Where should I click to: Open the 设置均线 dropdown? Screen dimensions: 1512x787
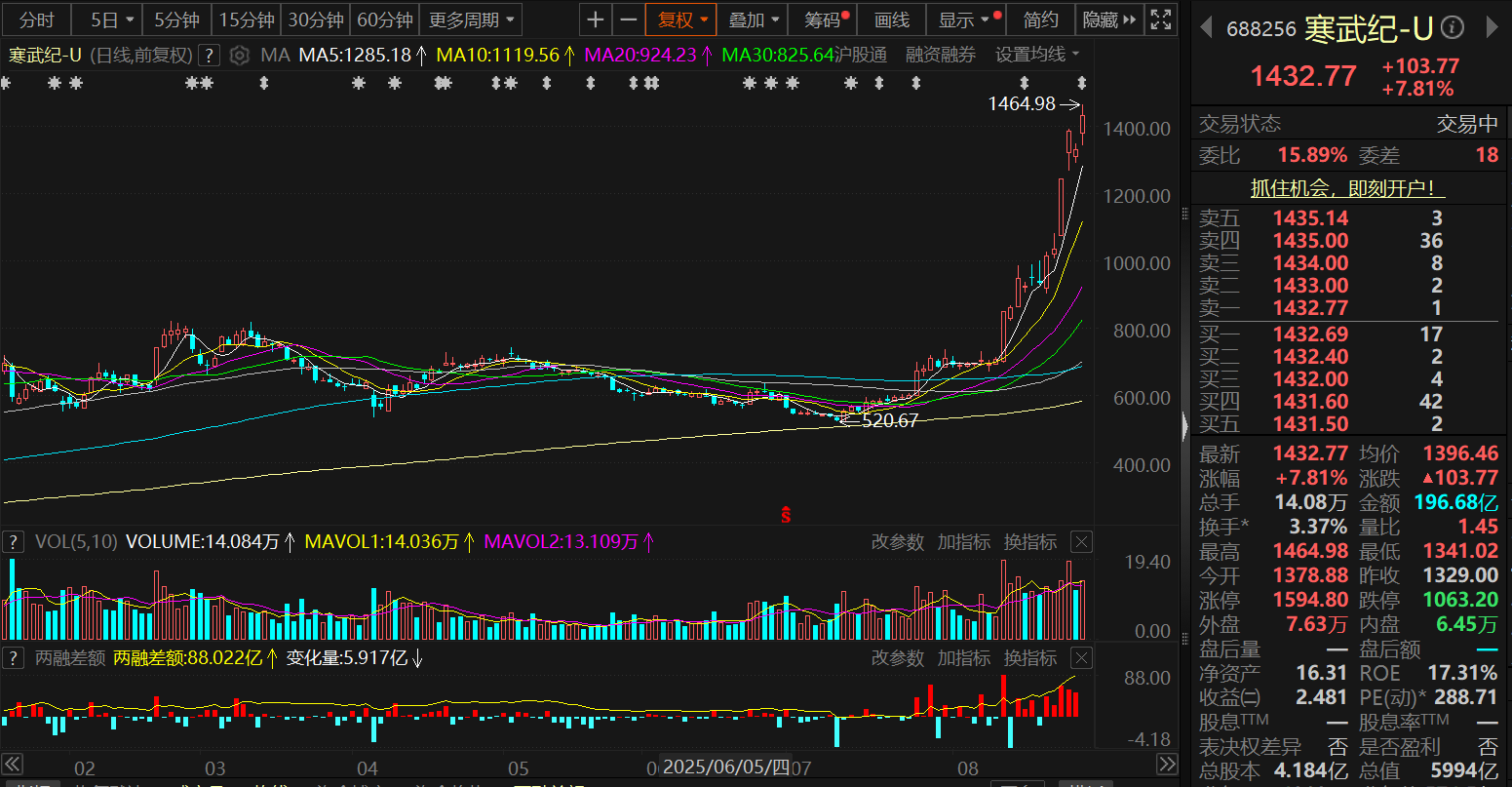1037,55
